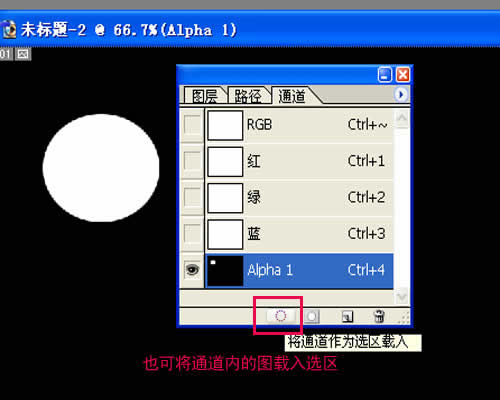The height and width of the screenshot is (400, 500).
Task: Switch to the 路径 tab
Action: 248,96
